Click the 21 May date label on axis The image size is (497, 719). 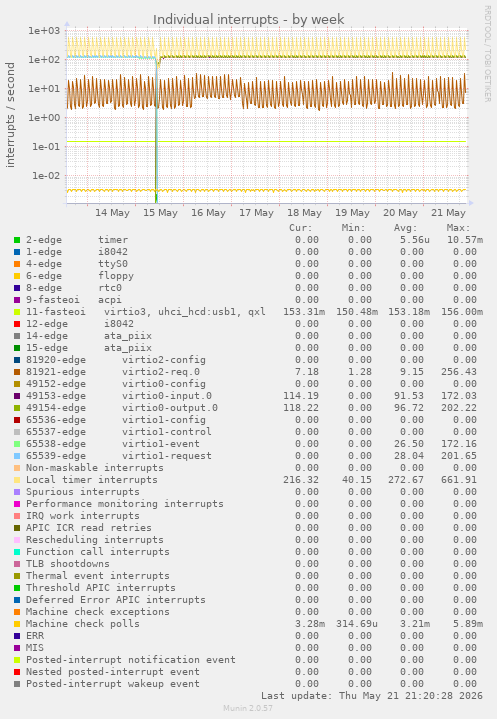click(448, 213)
